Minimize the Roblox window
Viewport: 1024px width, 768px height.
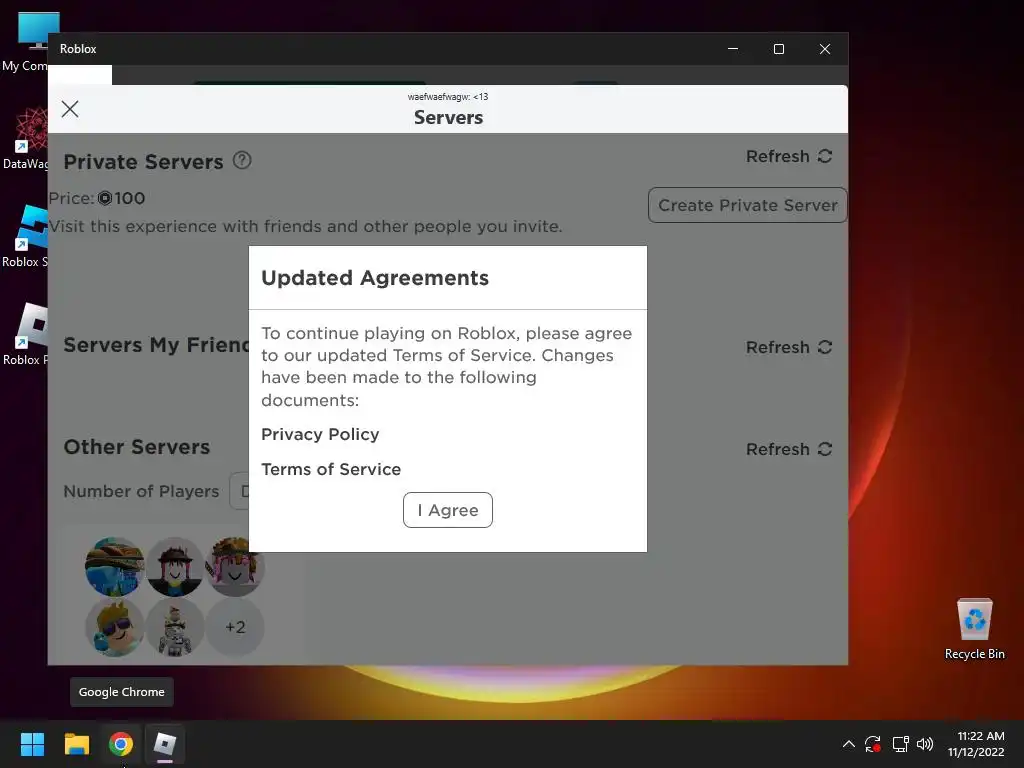tap(733, 49)
